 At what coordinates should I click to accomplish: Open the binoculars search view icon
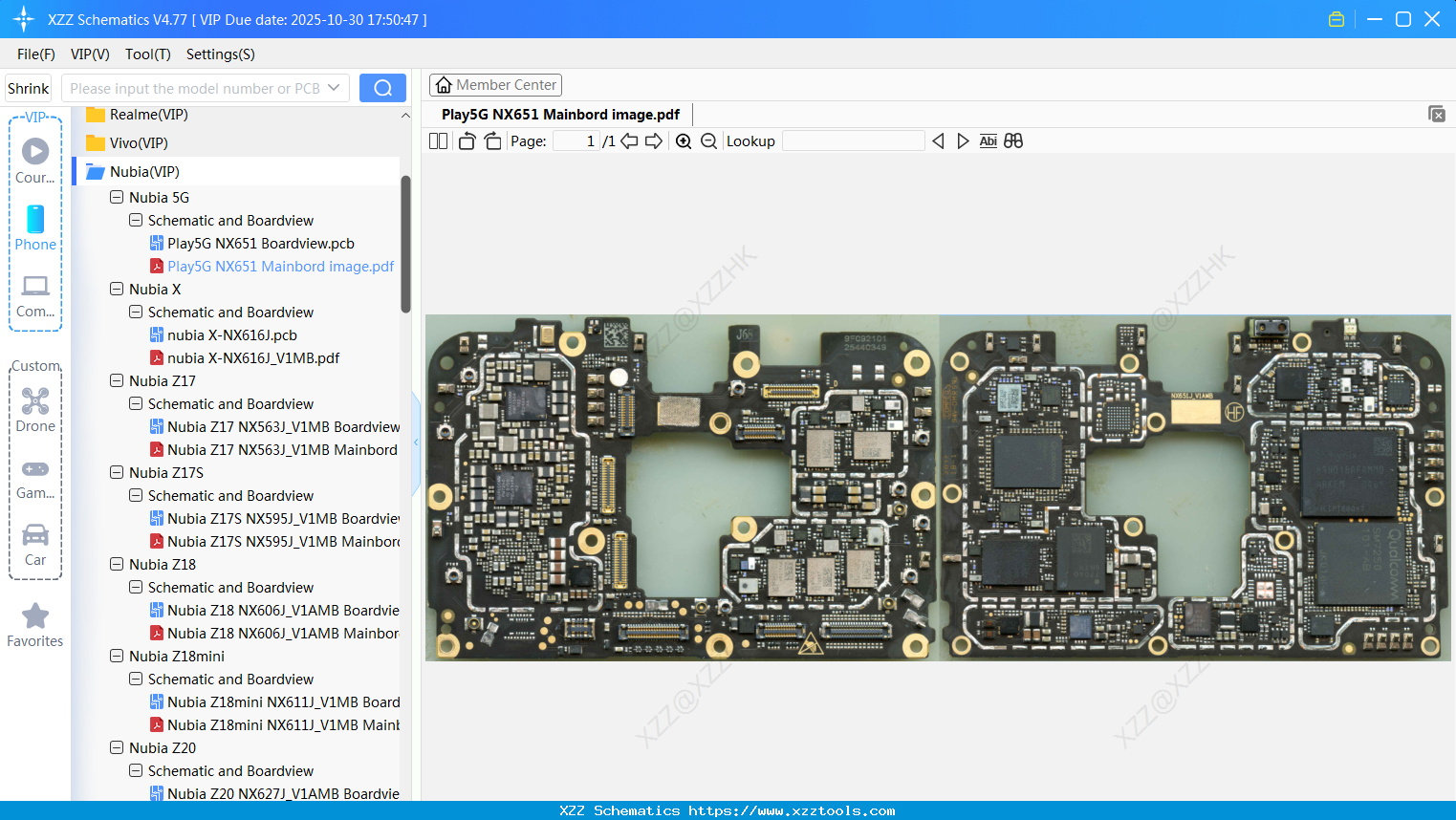(x=1013, y=140)
